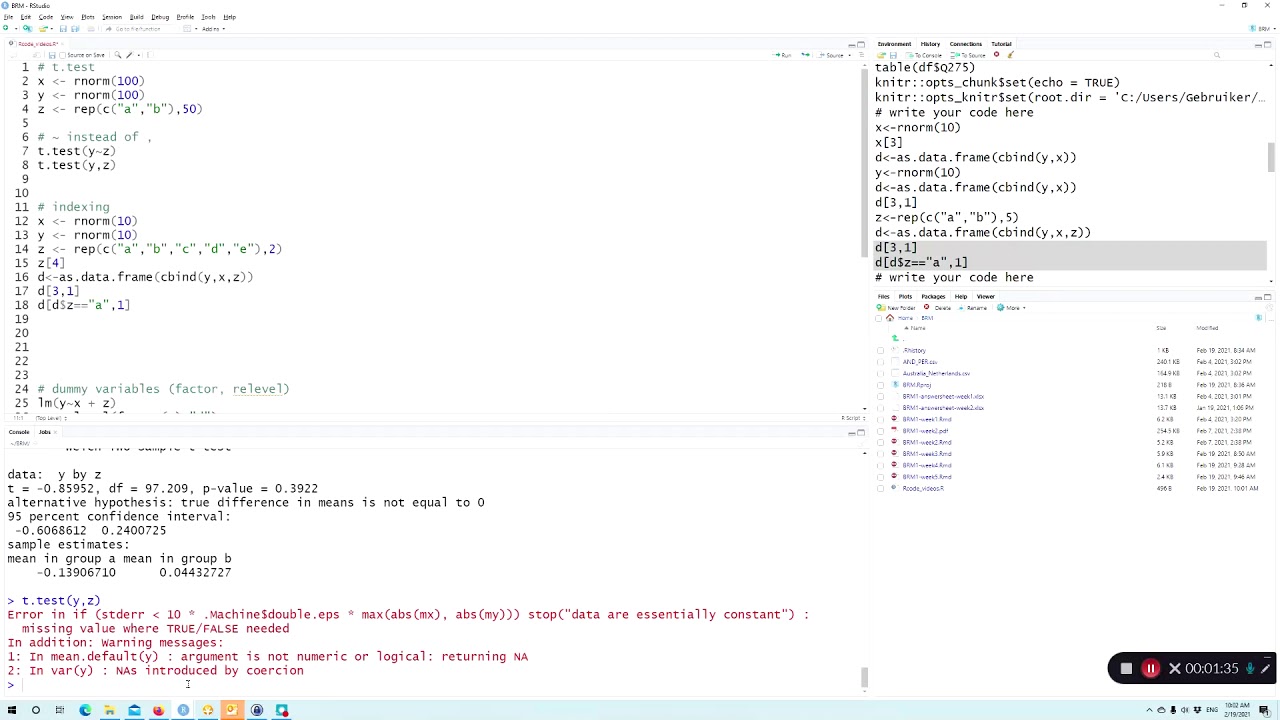Click the Go to file/function field
Screen dimensions: 1280x720
(138, 29)
